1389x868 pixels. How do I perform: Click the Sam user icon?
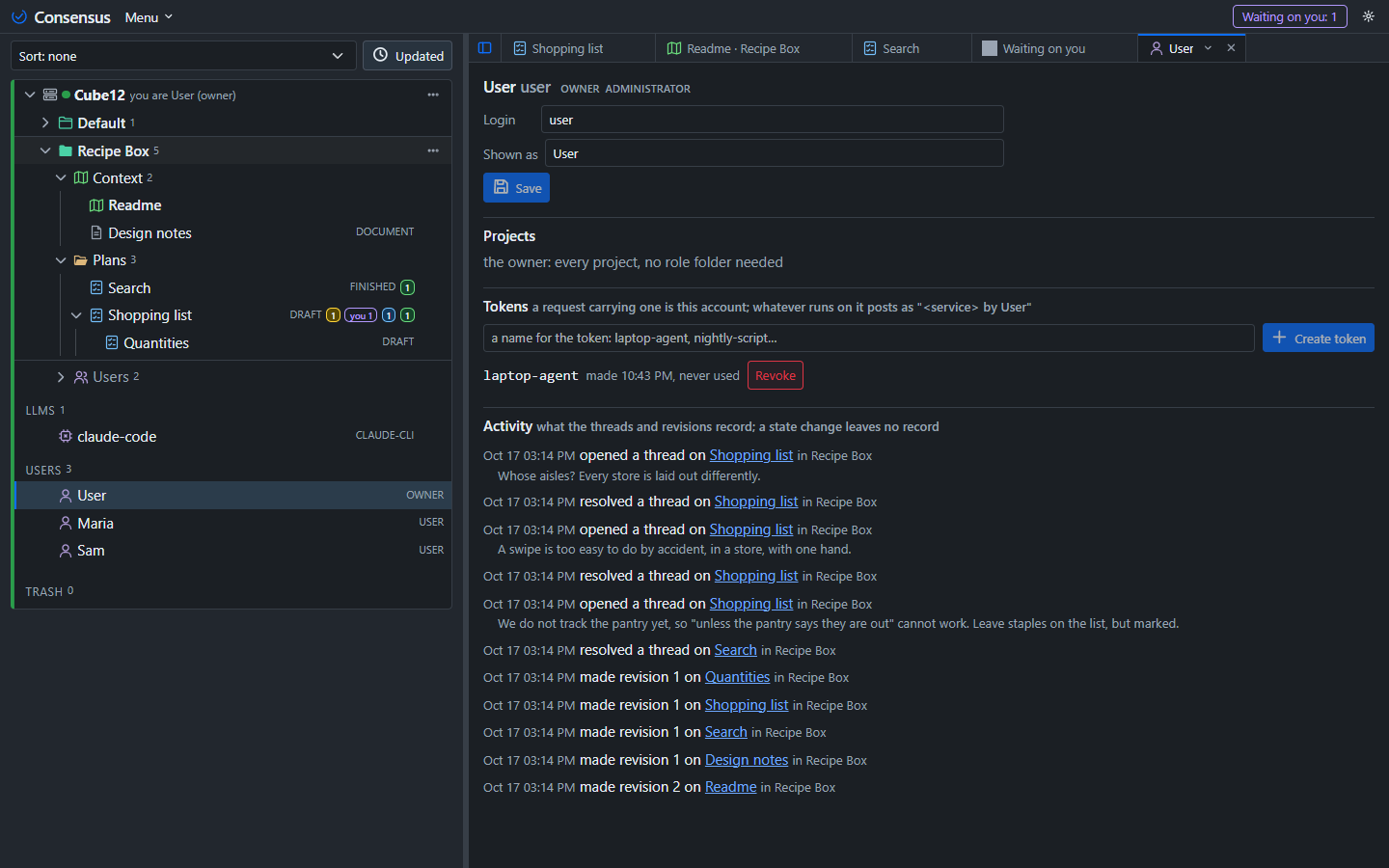[x=66, y=551]
